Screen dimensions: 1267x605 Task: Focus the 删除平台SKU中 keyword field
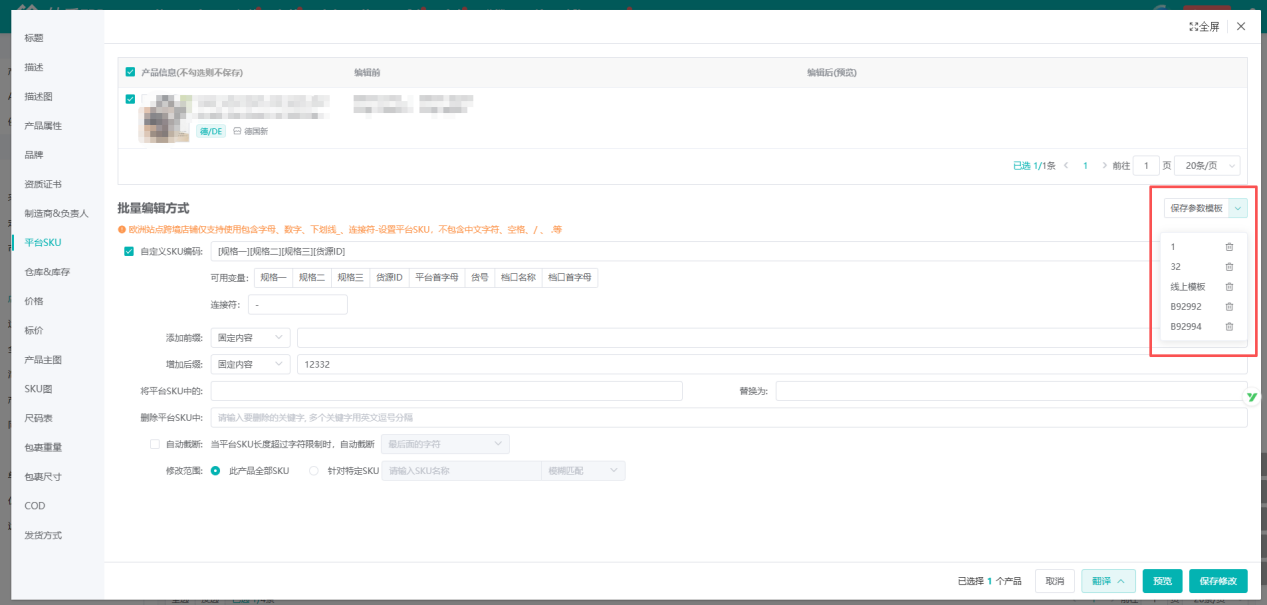tap(729, 417)
